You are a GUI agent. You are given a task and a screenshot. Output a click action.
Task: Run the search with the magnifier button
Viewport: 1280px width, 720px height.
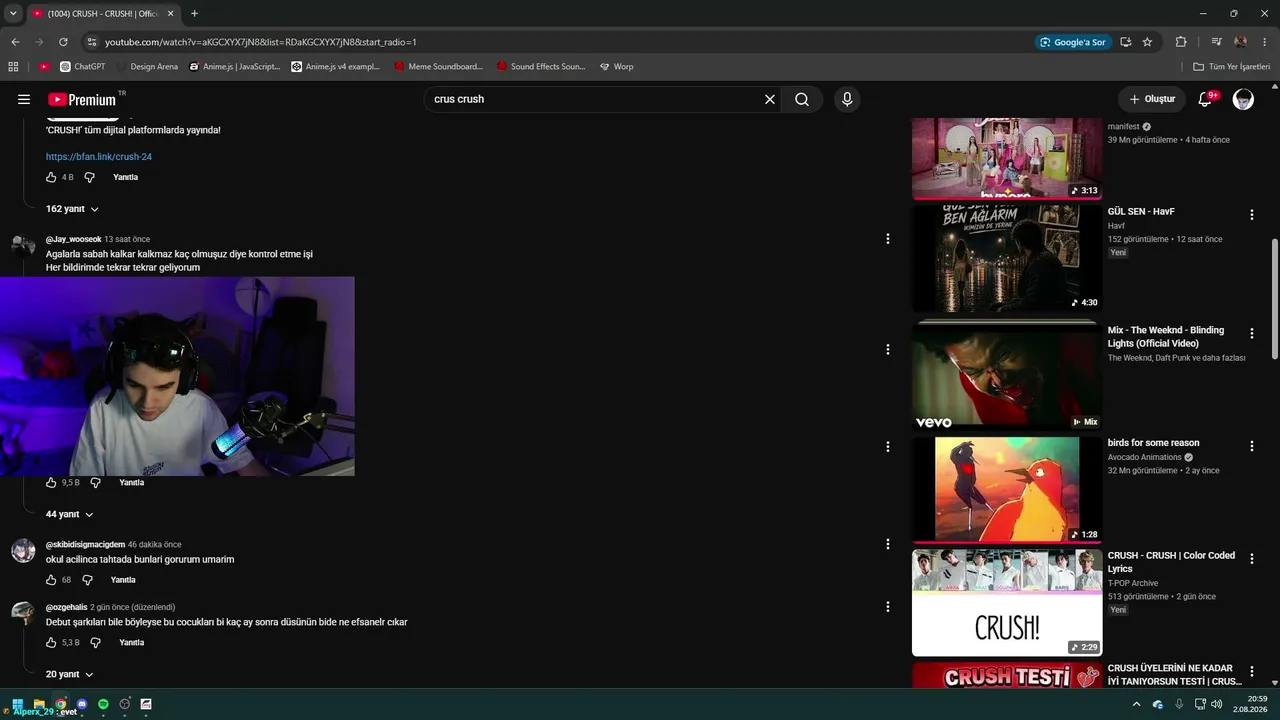pyautogui.click(x=802, y=99)
